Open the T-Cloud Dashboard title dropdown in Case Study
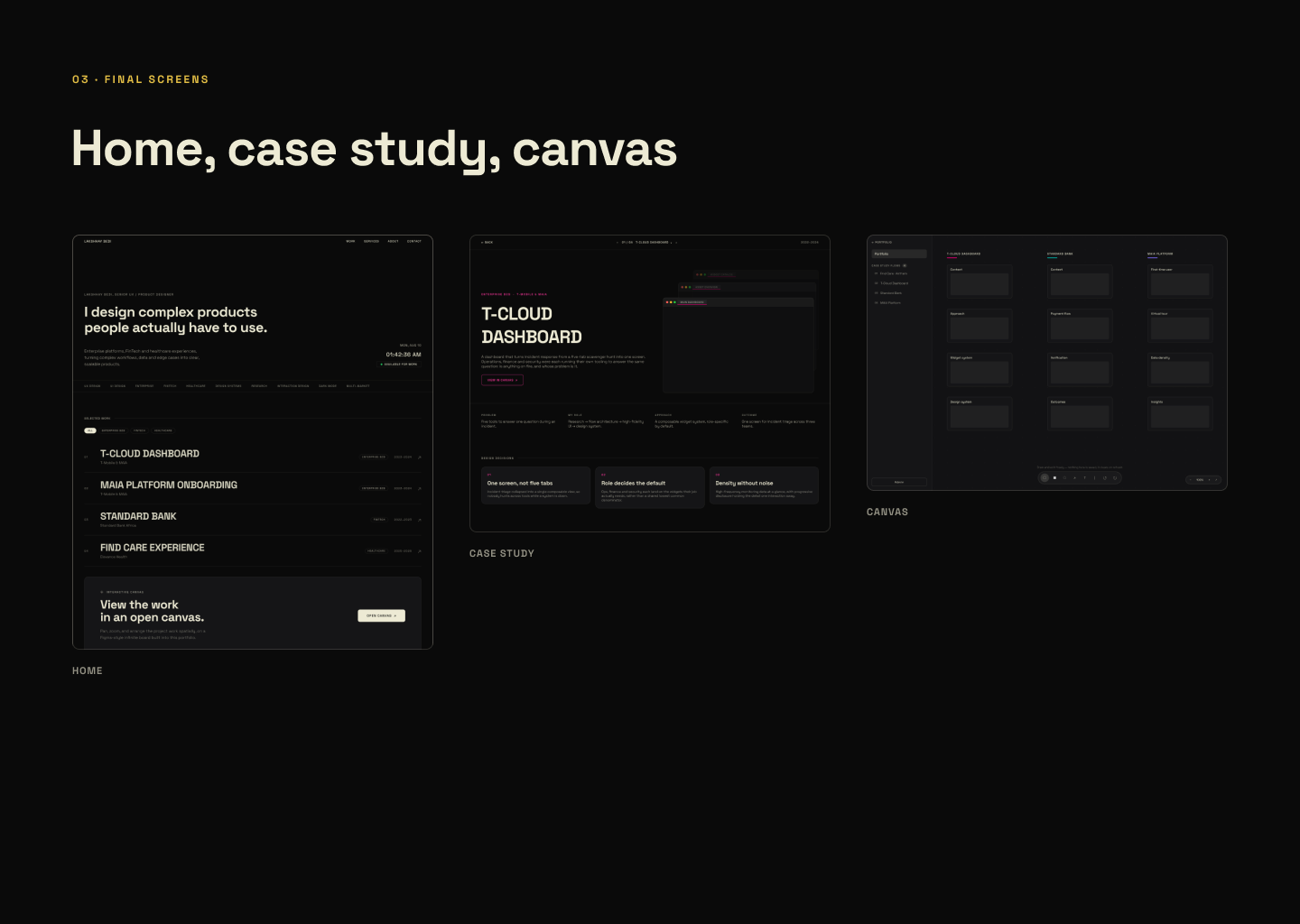The image size is (1300, 924). point(654,242)
